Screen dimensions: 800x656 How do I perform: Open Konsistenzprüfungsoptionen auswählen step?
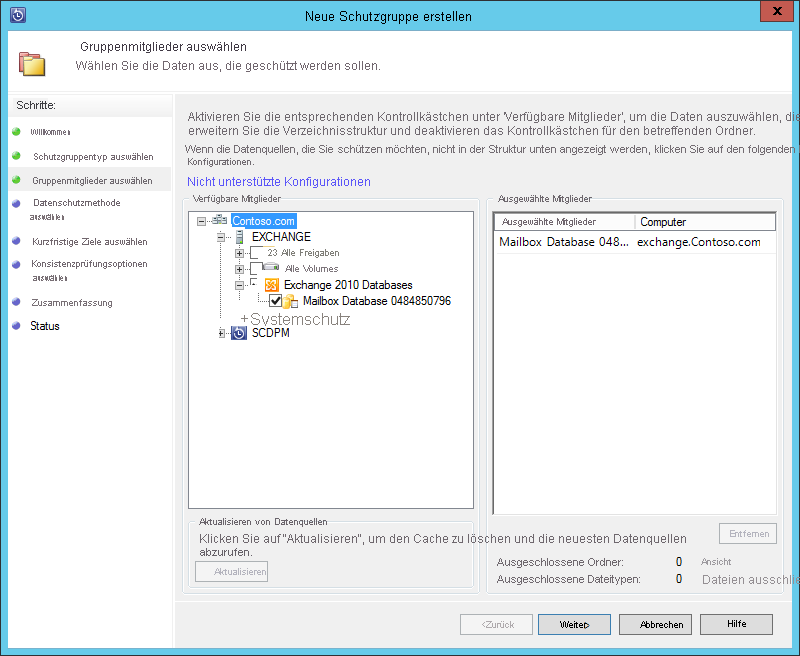click(x=89, y=270)
